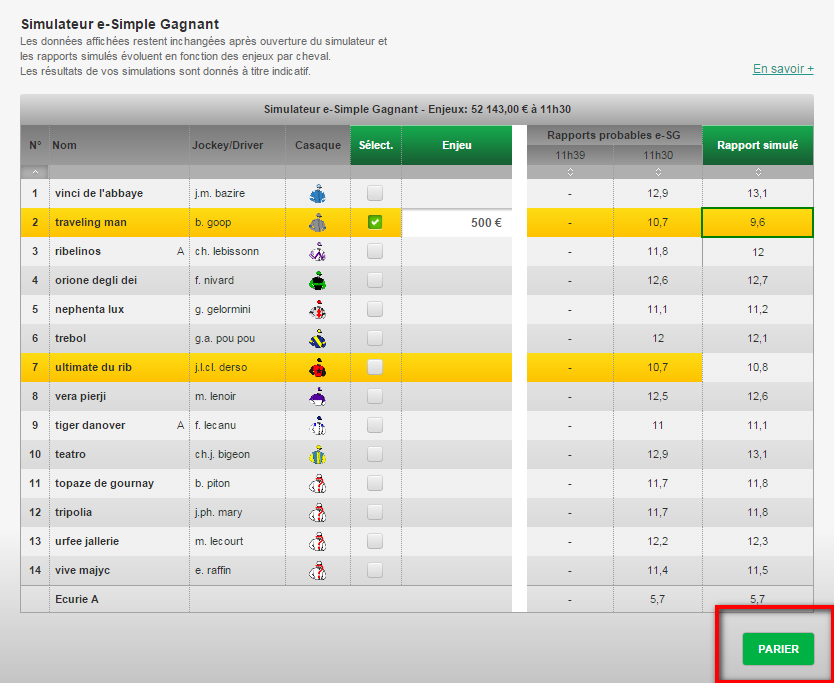Click nephenta lux silk icon
Screen dimensions: 834x683
318,309
